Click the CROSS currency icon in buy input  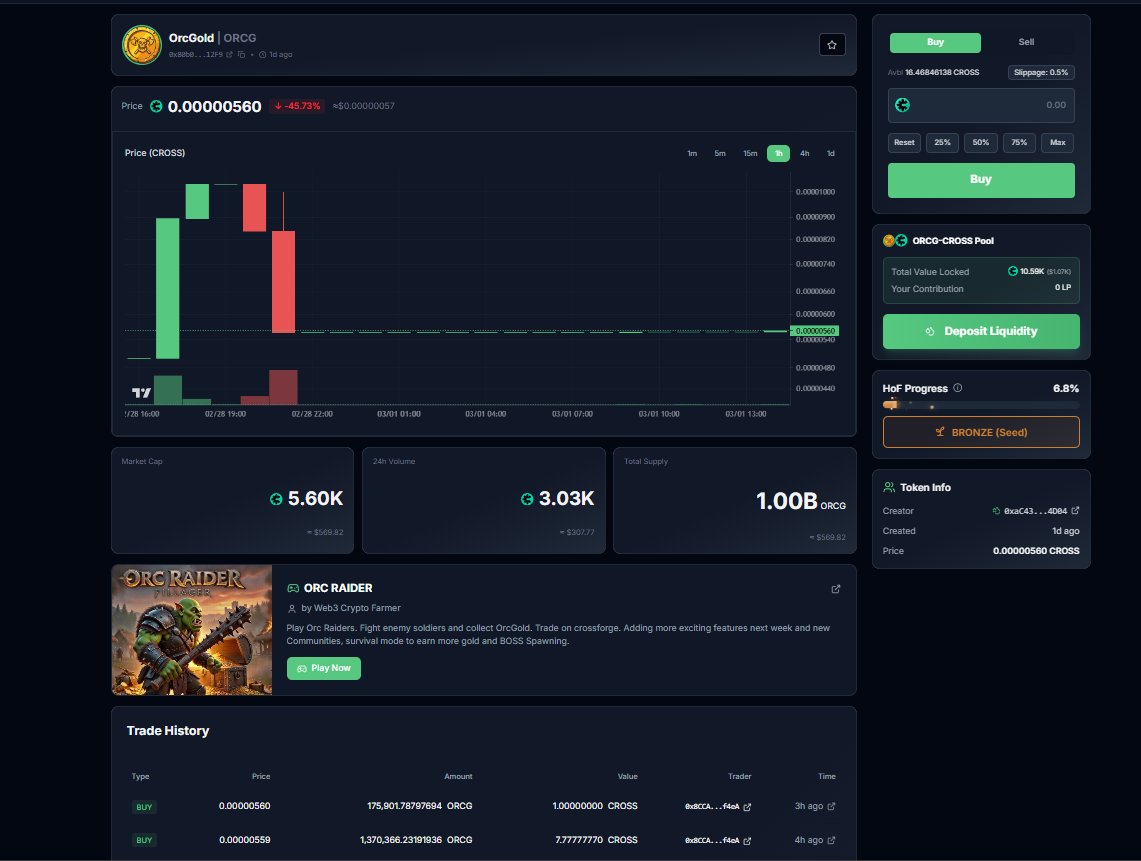click(x=902, y=103)
